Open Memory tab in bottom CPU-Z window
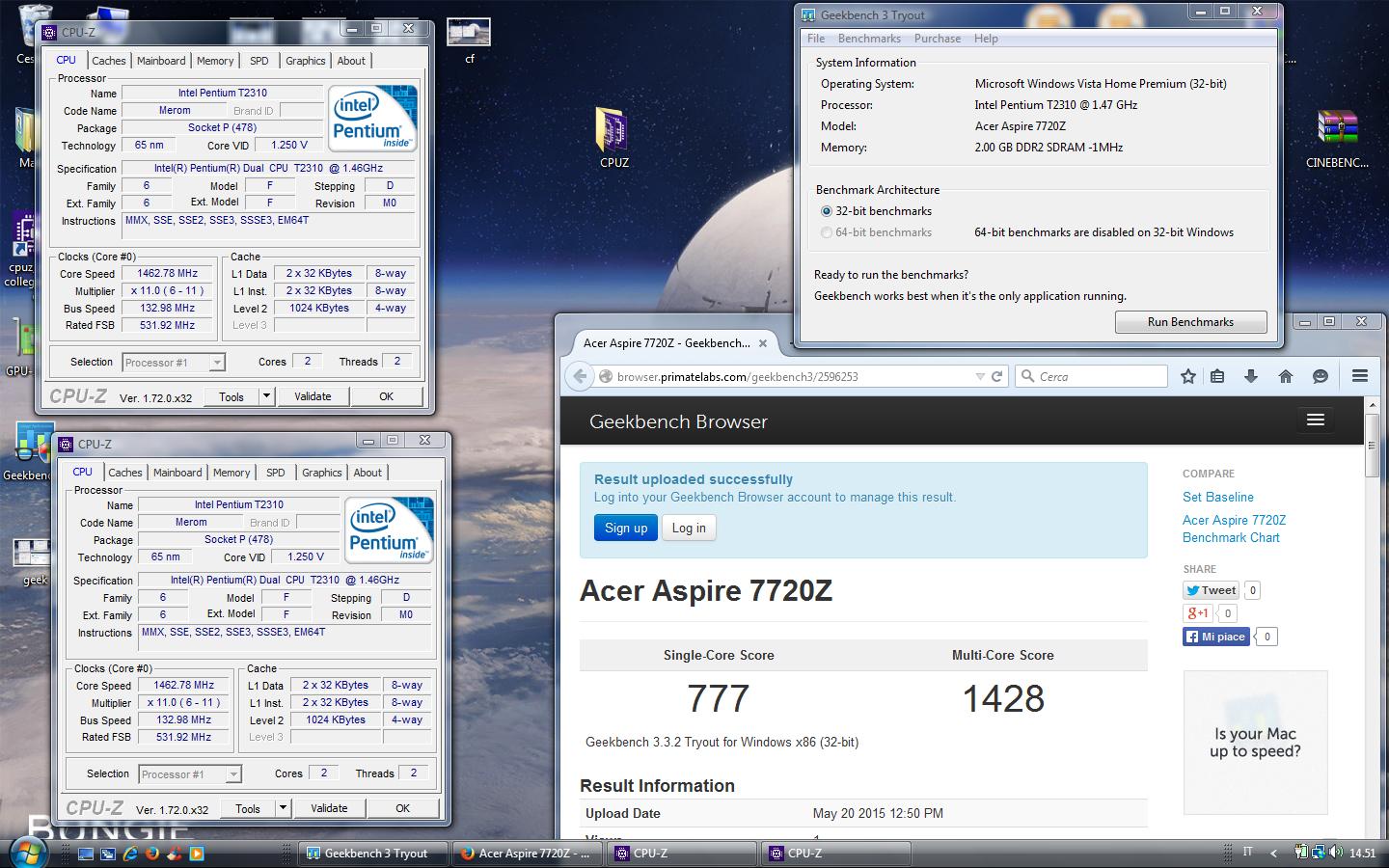 (231, 473)
